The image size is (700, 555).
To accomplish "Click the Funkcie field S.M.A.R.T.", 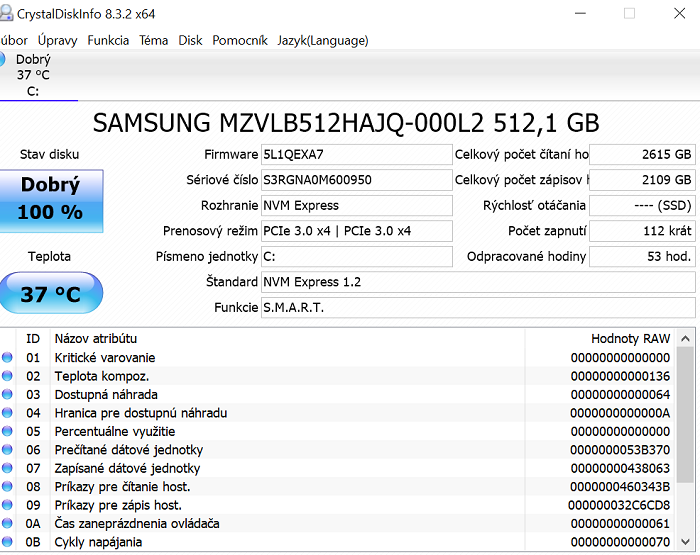I will tap(478, 308).
